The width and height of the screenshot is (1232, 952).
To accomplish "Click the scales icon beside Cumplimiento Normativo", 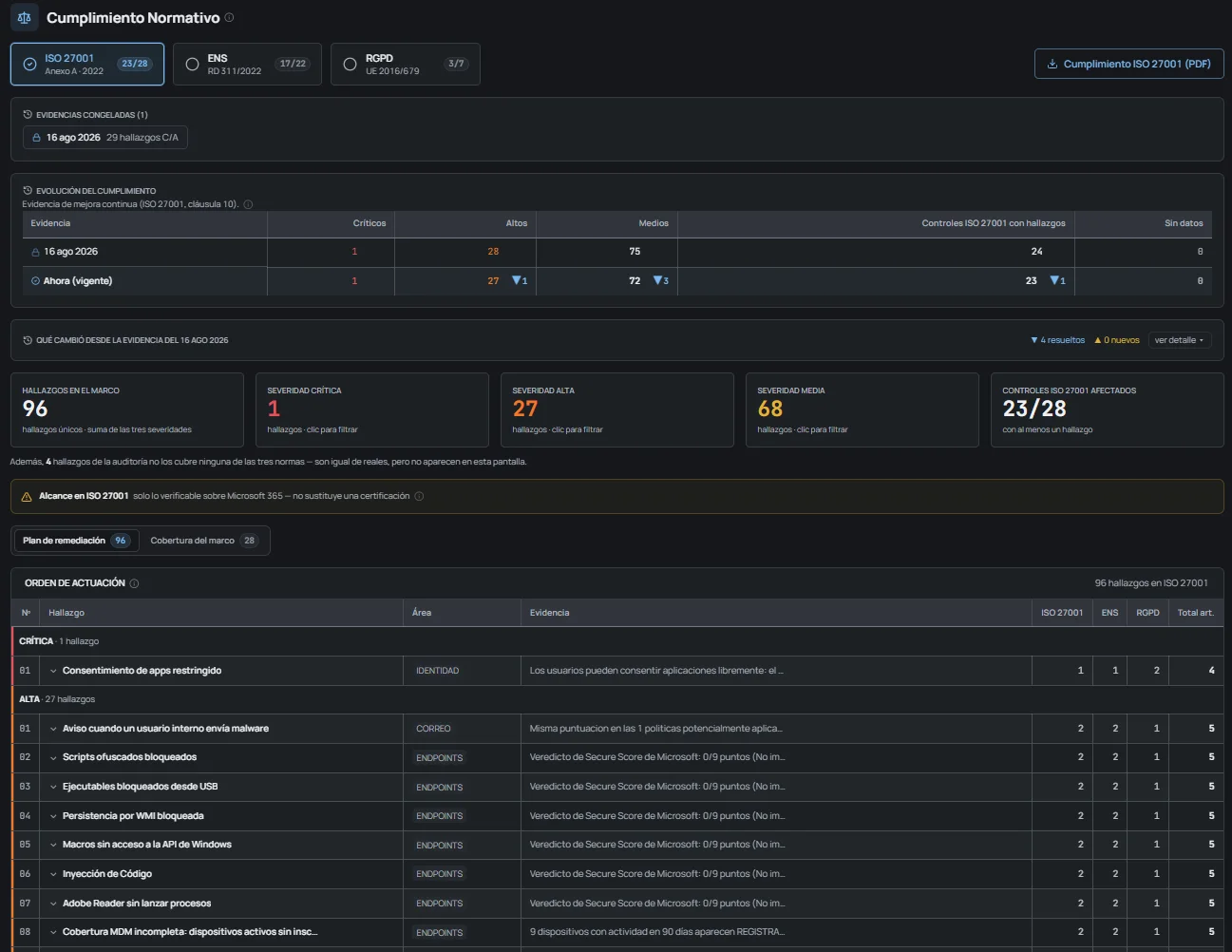I will [x=24, y=17].
